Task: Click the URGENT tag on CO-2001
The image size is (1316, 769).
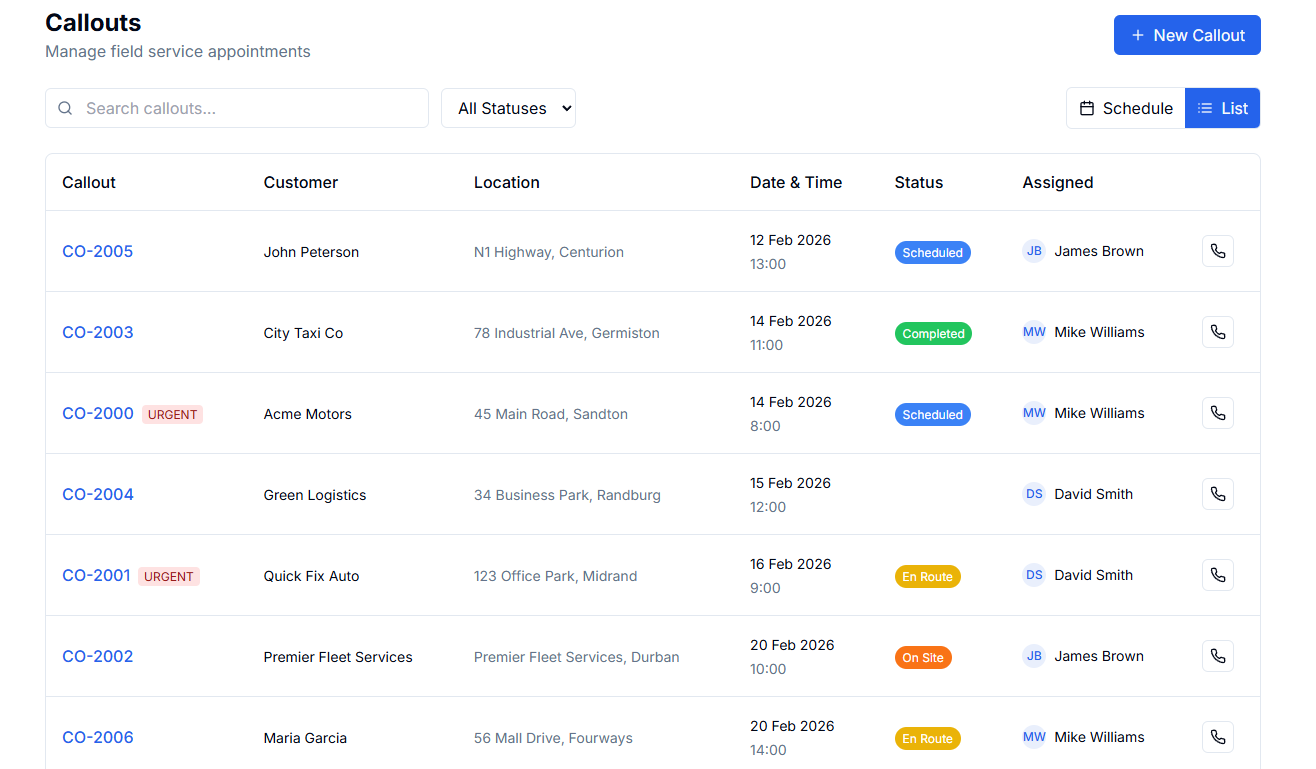Action: coord(169,576)
